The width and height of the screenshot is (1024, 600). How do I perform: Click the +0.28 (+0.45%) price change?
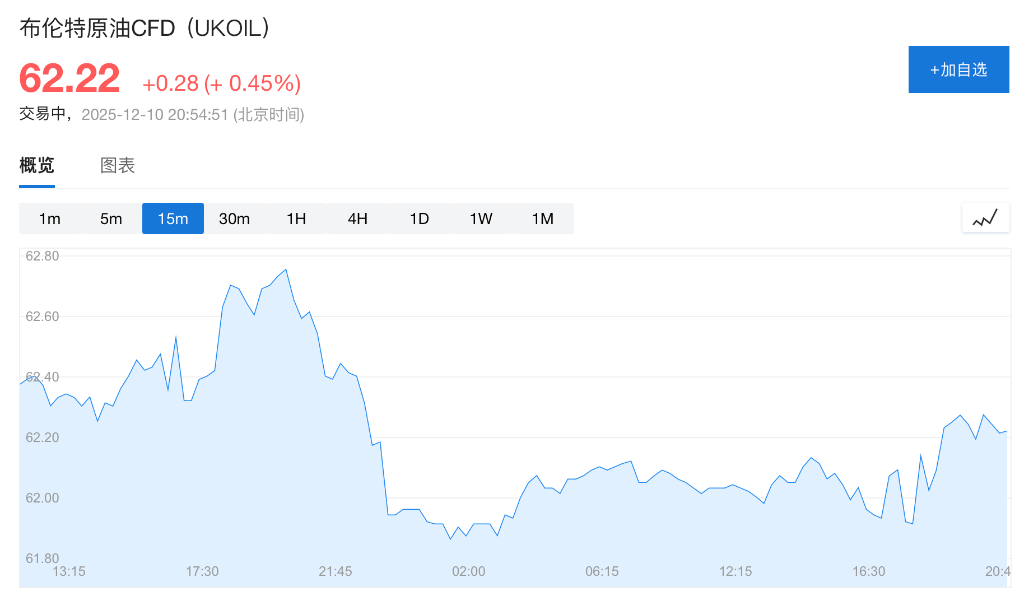click(221, 83)
